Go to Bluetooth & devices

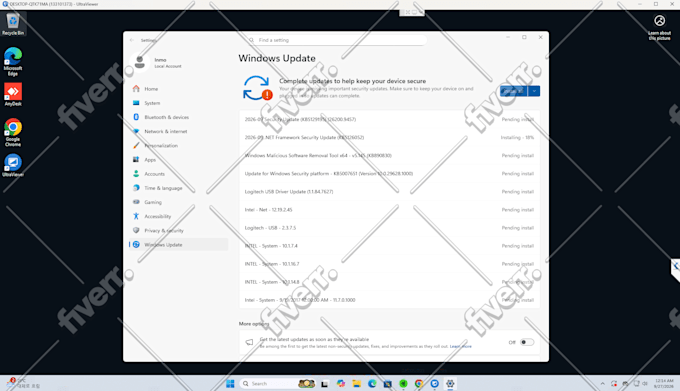click(x=178, y=117)
